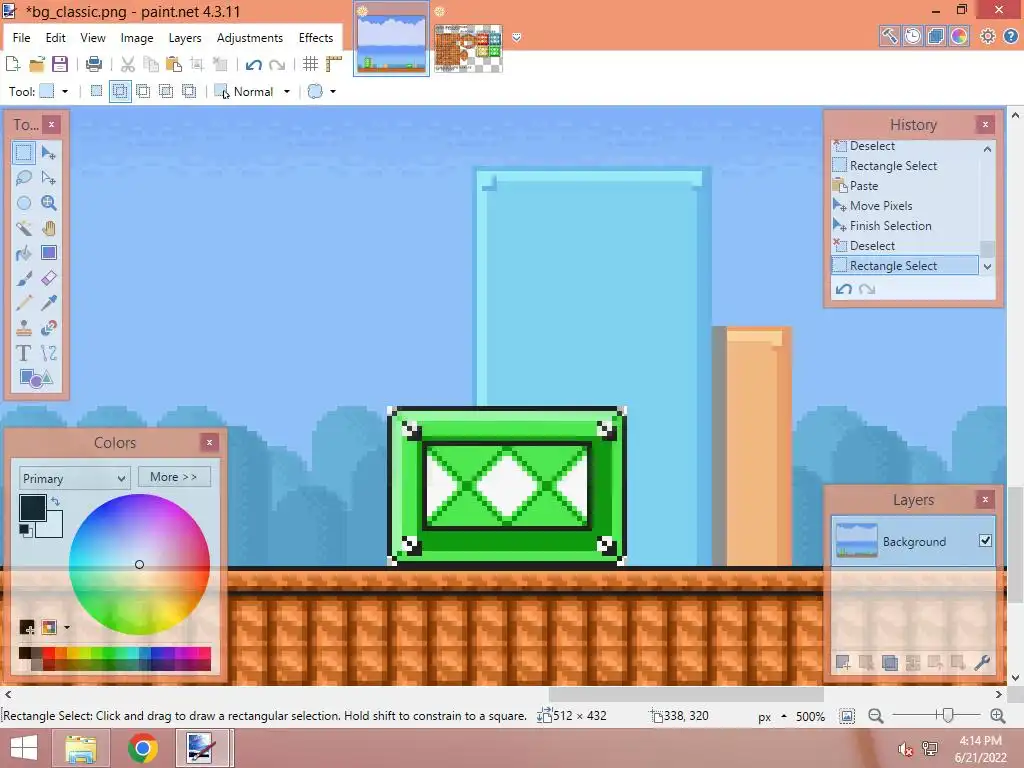Select the Move Selection tool
1024x768 pixels.
point(48,178)
